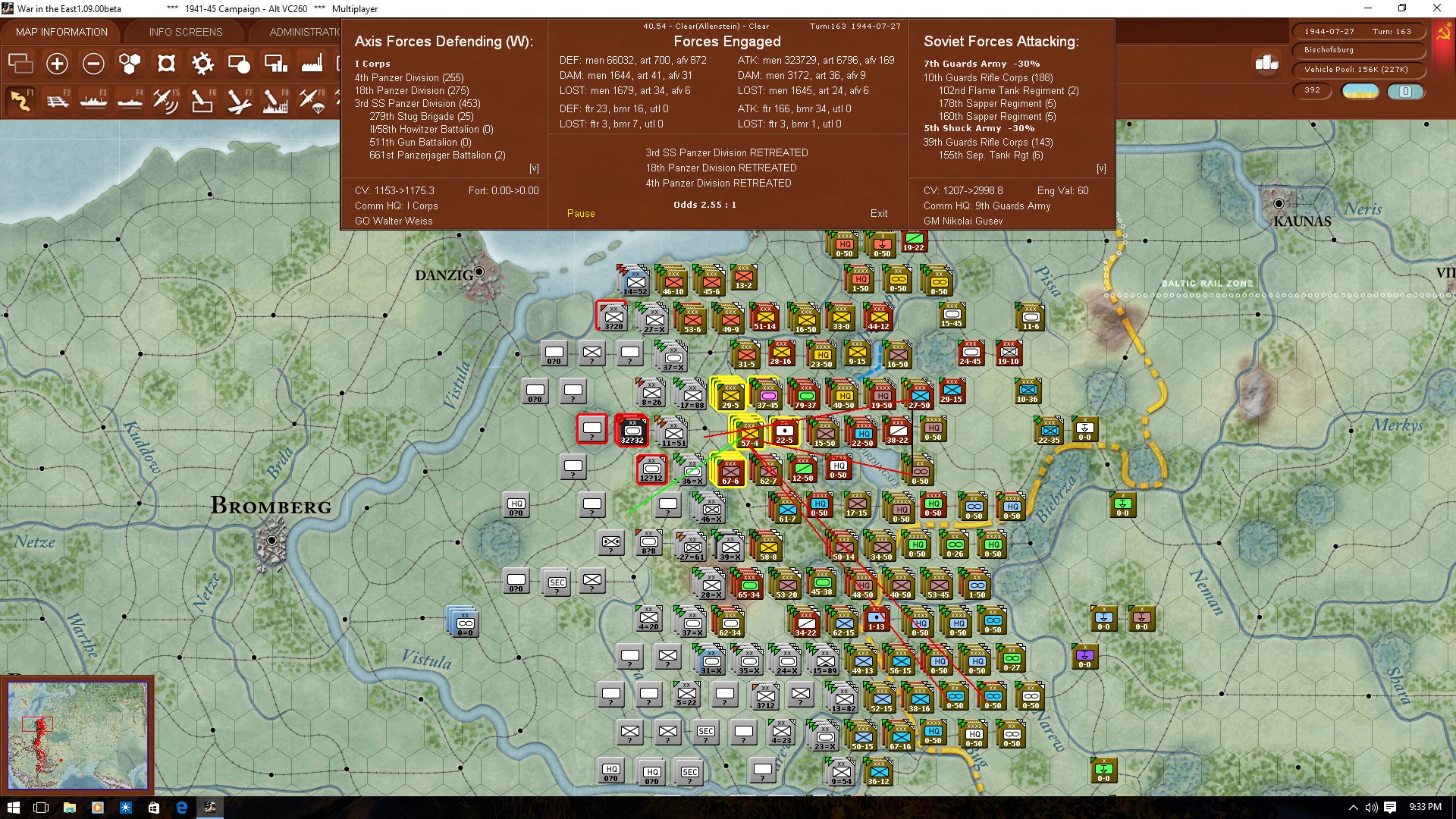Select Rail mode (F2)

[x=57, y=100]
